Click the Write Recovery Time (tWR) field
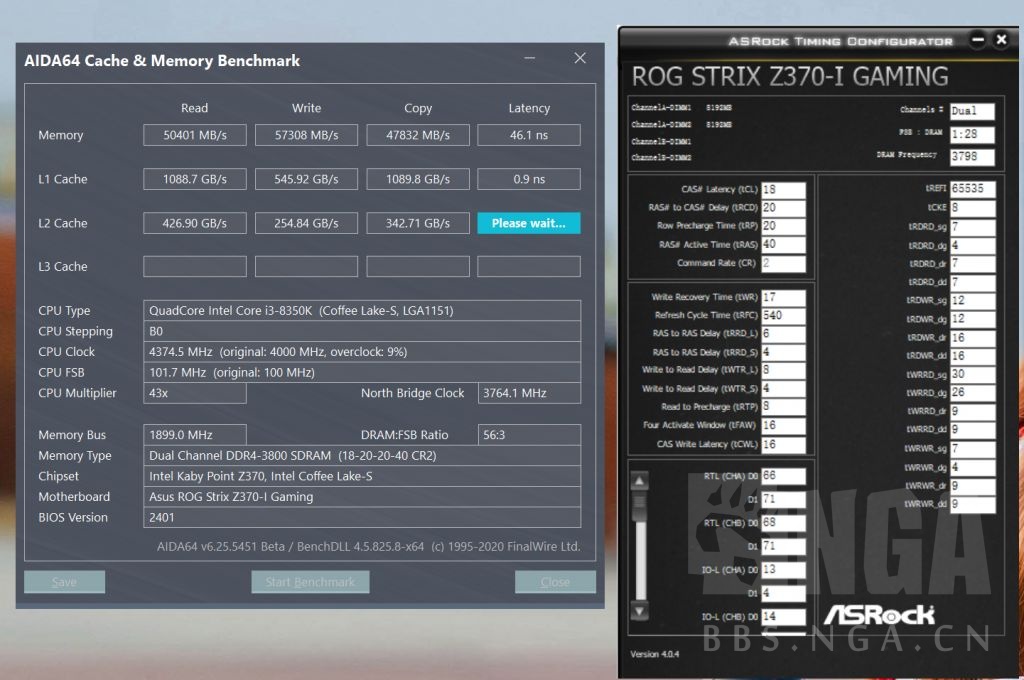This screenshot has height=680, width=1024. click(784, 297)
